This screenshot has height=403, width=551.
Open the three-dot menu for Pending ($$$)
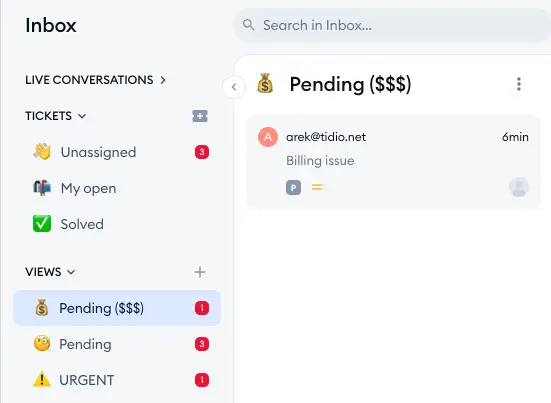pos(519,84)
